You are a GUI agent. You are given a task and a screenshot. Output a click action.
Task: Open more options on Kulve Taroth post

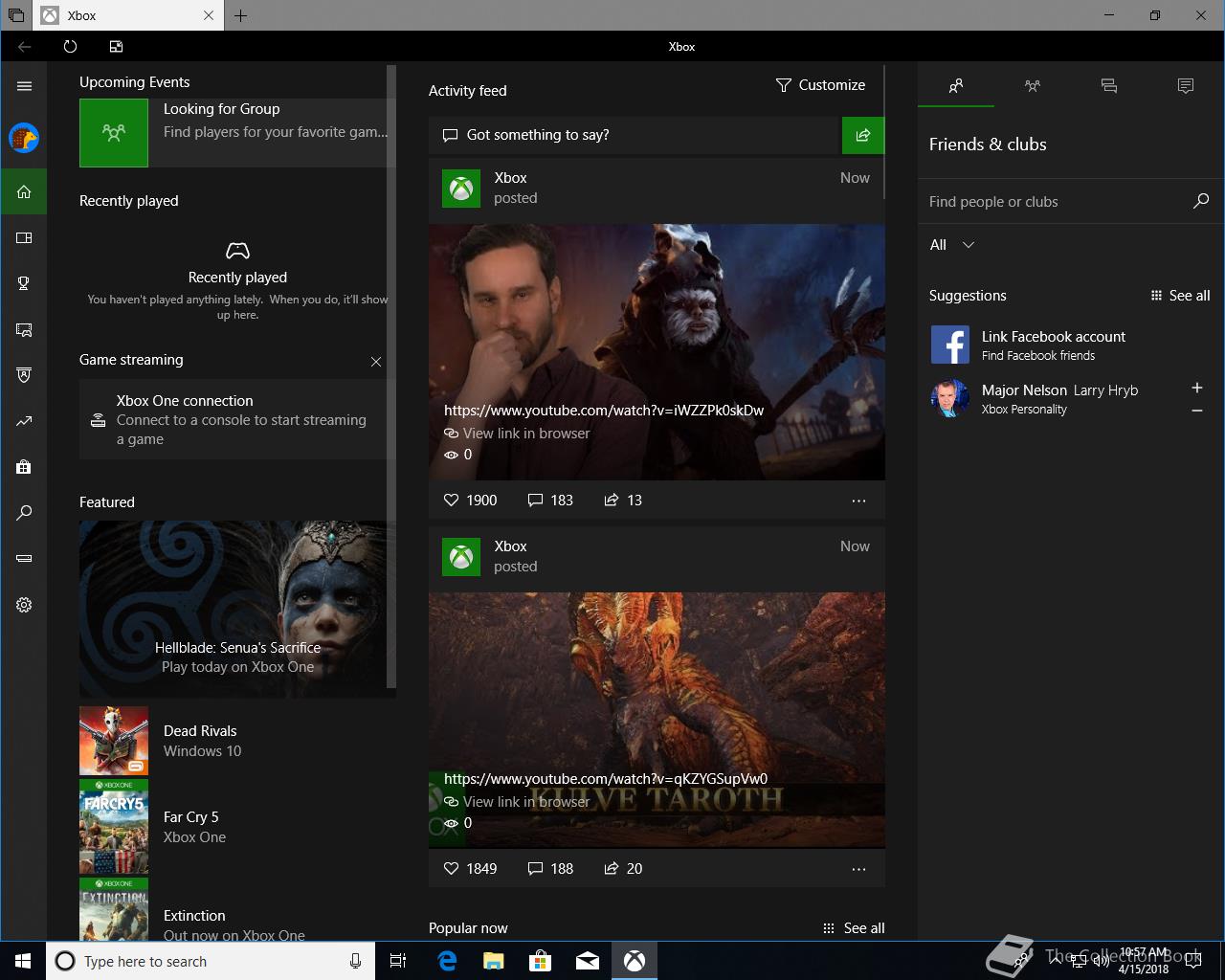tap(858, 869)
